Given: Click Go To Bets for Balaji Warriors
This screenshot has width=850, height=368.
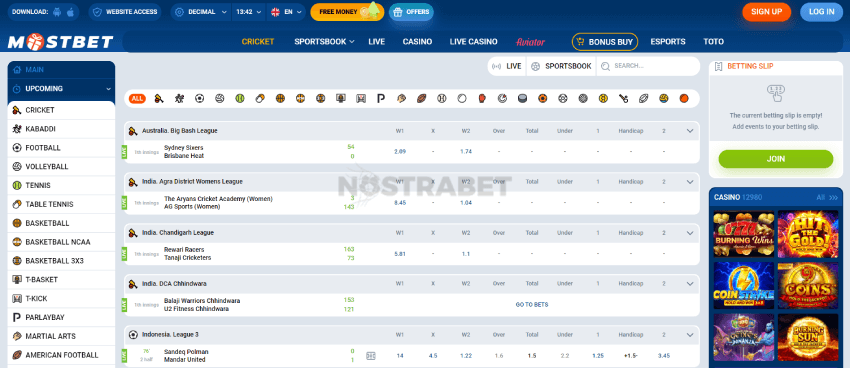Looking at the screenshot, I should coord(531,305).
